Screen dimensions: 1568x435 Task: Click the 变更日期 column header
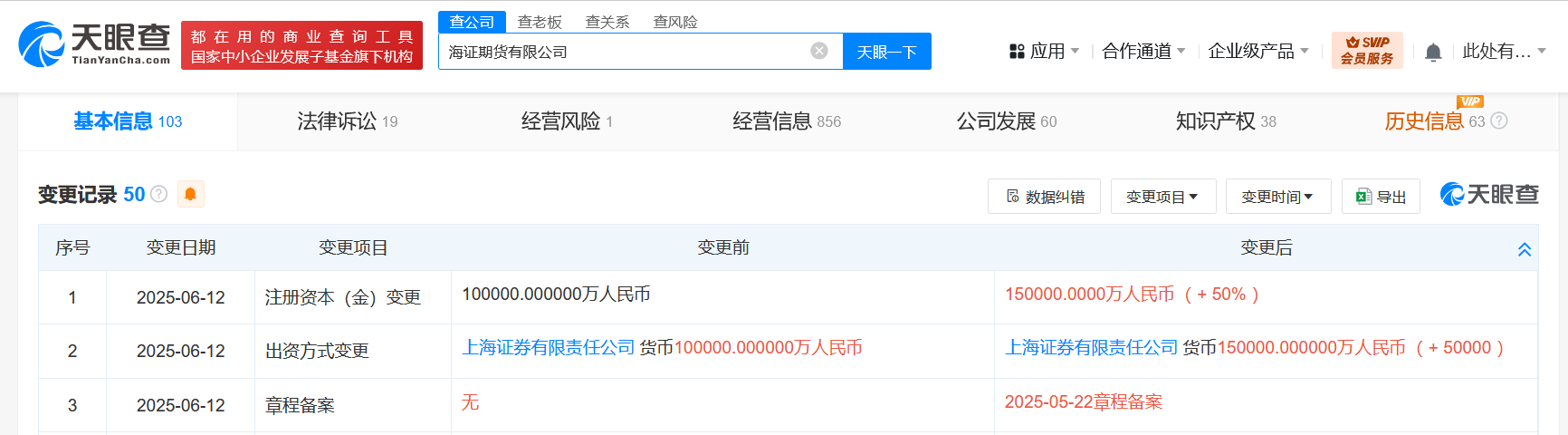point(181,247)
